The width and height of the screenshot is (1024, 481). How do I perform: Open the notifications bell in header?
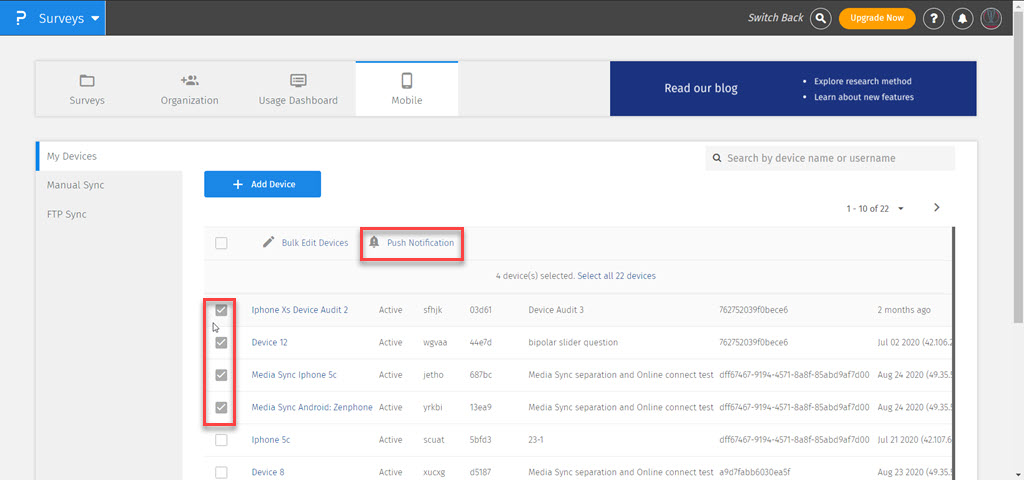962,18
